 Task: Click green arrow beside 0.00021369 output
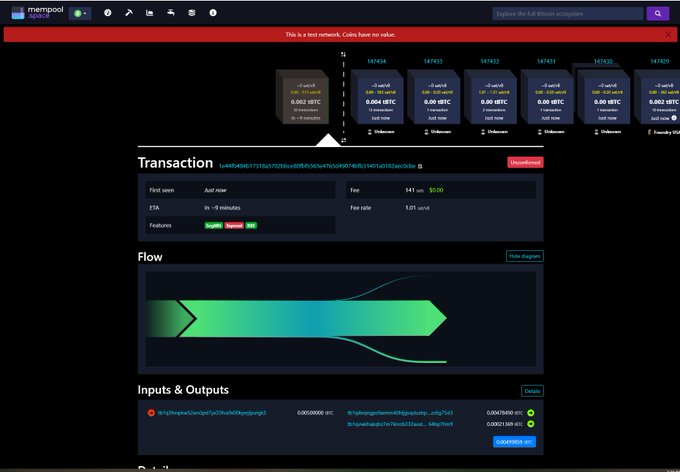tap(531, 424)
